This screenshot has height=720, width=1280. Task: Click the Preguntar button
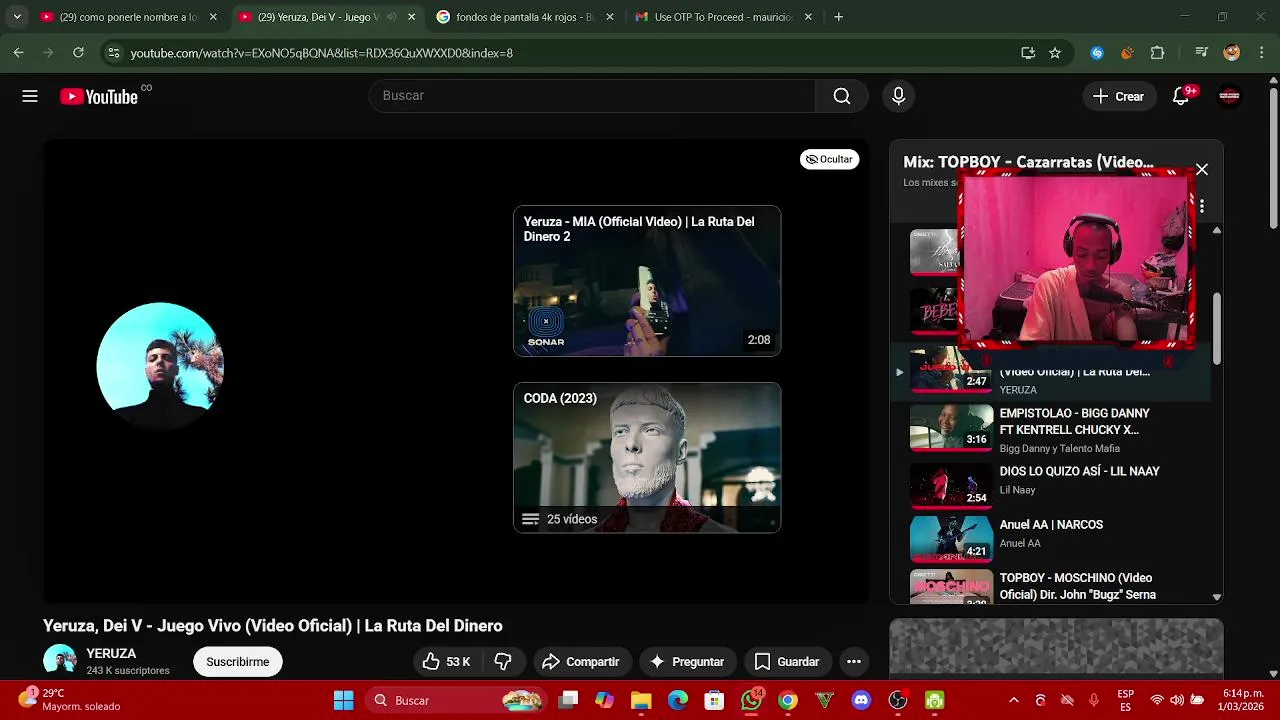tap(687, 662)
